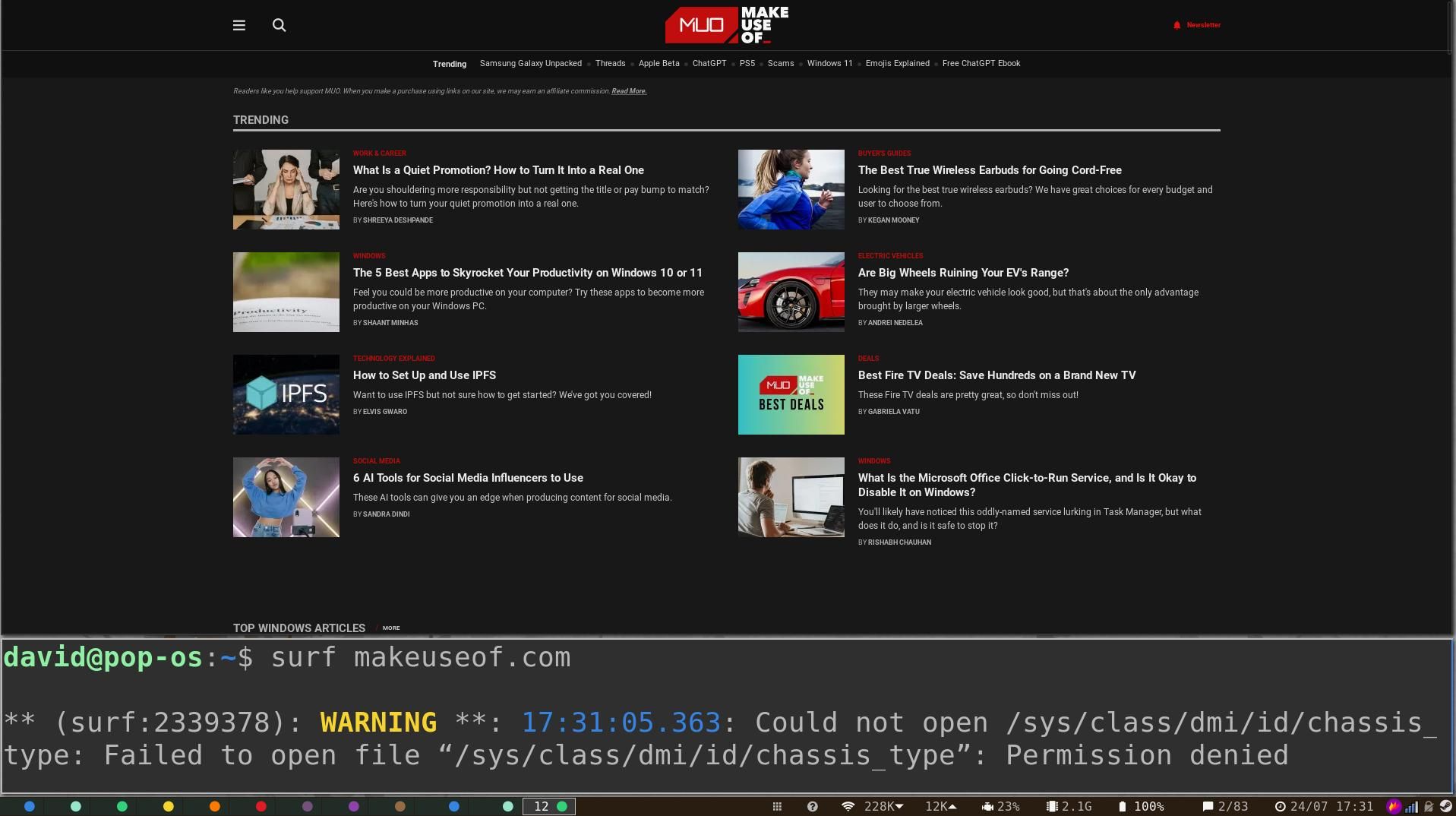The image size is (1456, 816).
Task: Select Windows 11 in the Trending bar
Action: [x=829, y=64]
